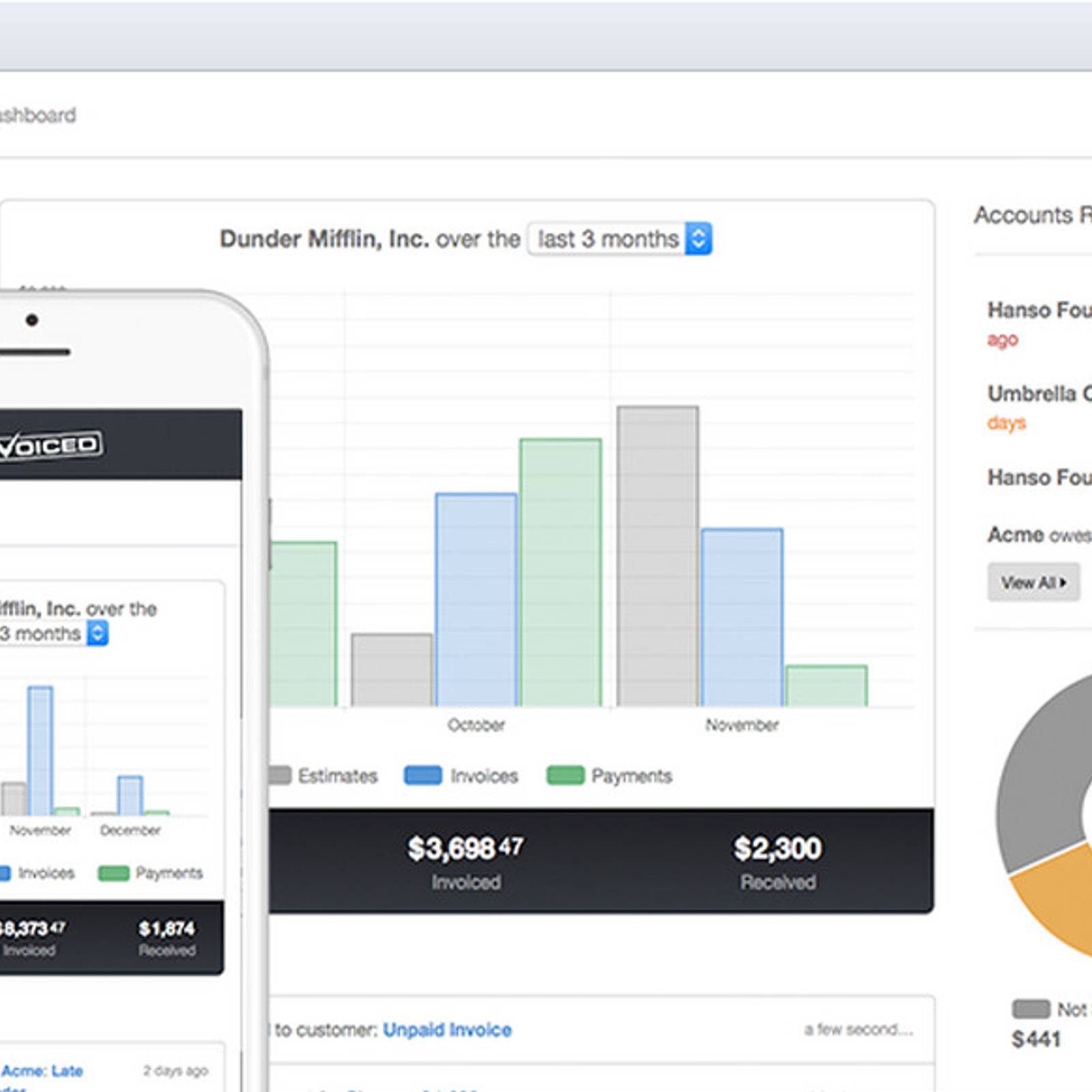1092x1092 pixels.
Task: Click the 'a few second...' timestamp
Action: click(x=859, y=1029)
